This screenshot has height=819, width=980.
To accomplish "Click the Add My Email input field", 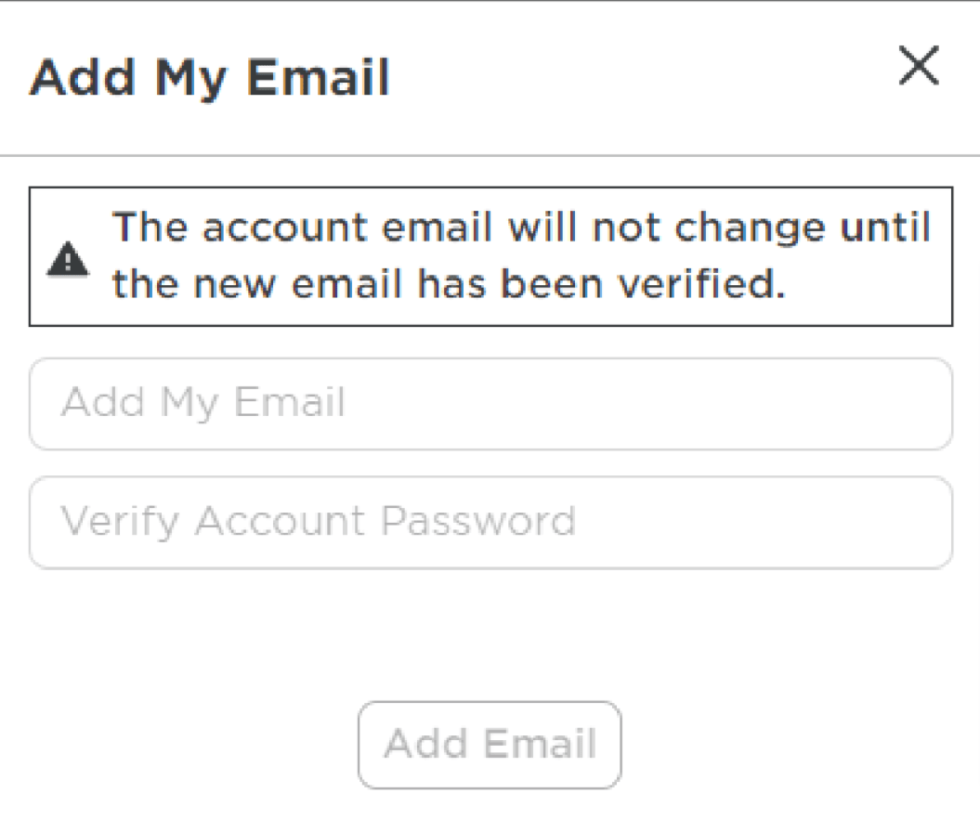I will (x=490, y=403).
